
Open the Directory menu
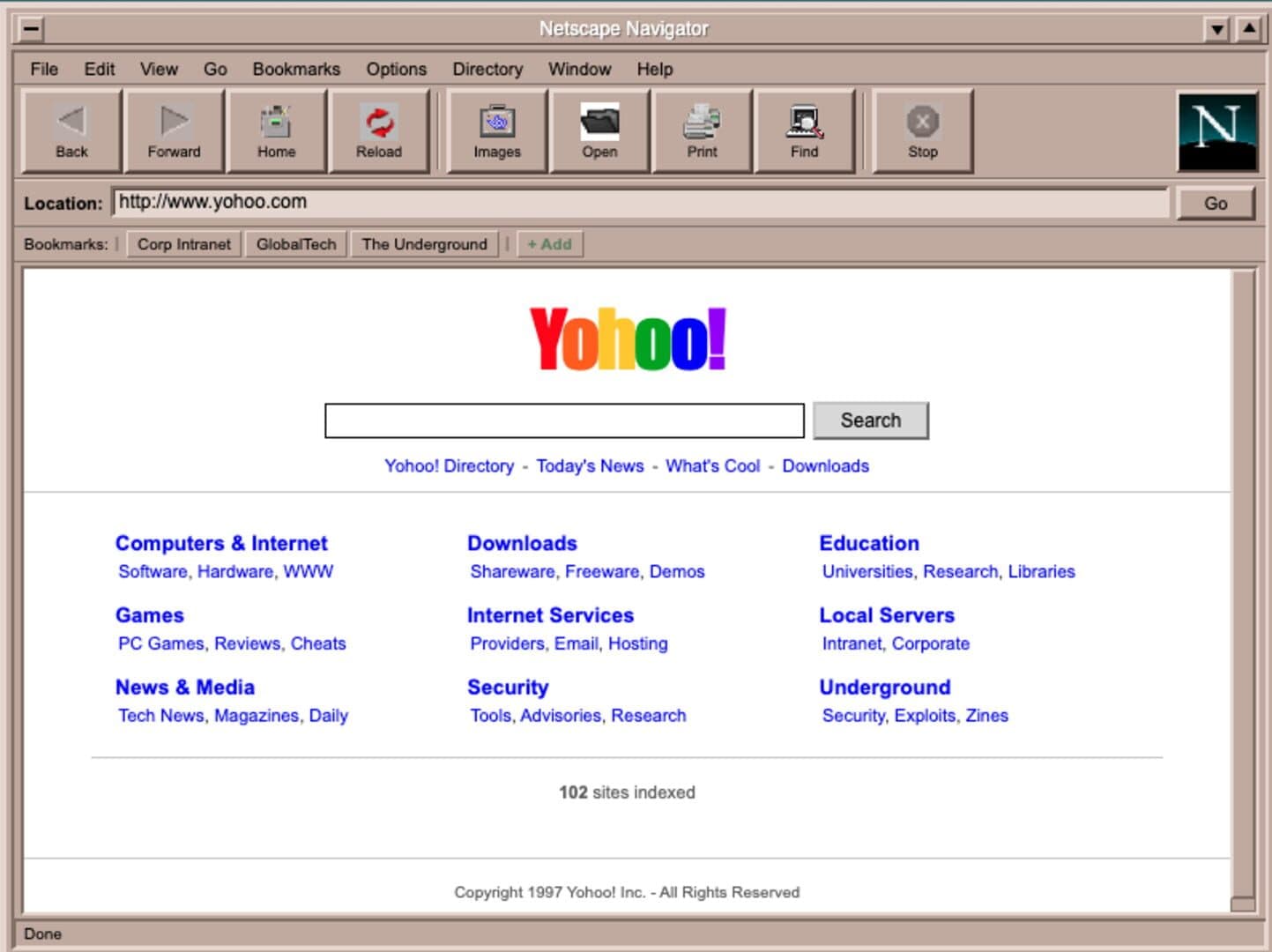(487, 69)
